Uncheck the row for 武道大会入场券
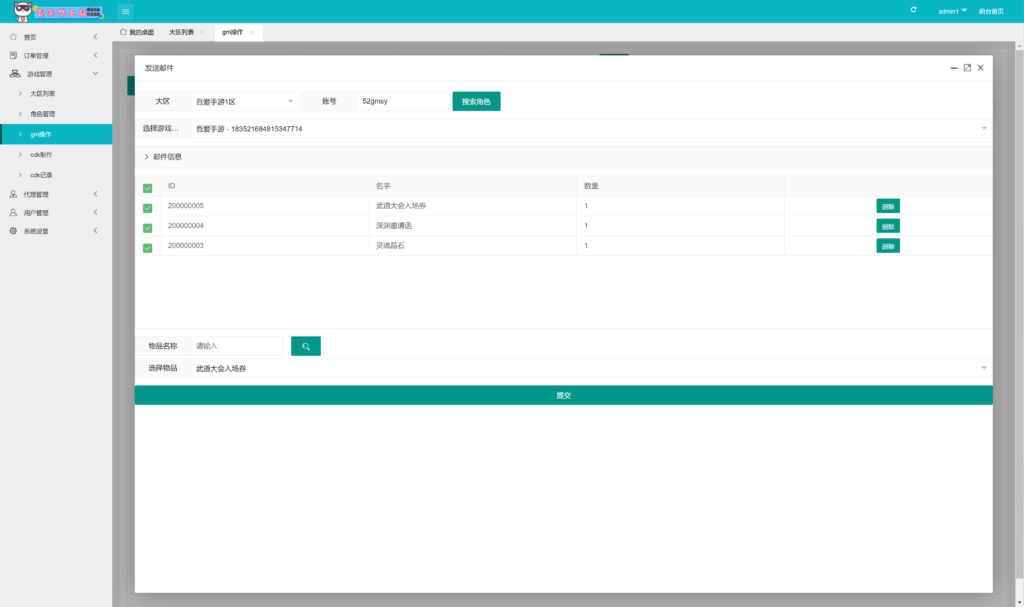The width and height of the screenshot is (1024, 607). (148, 207)
